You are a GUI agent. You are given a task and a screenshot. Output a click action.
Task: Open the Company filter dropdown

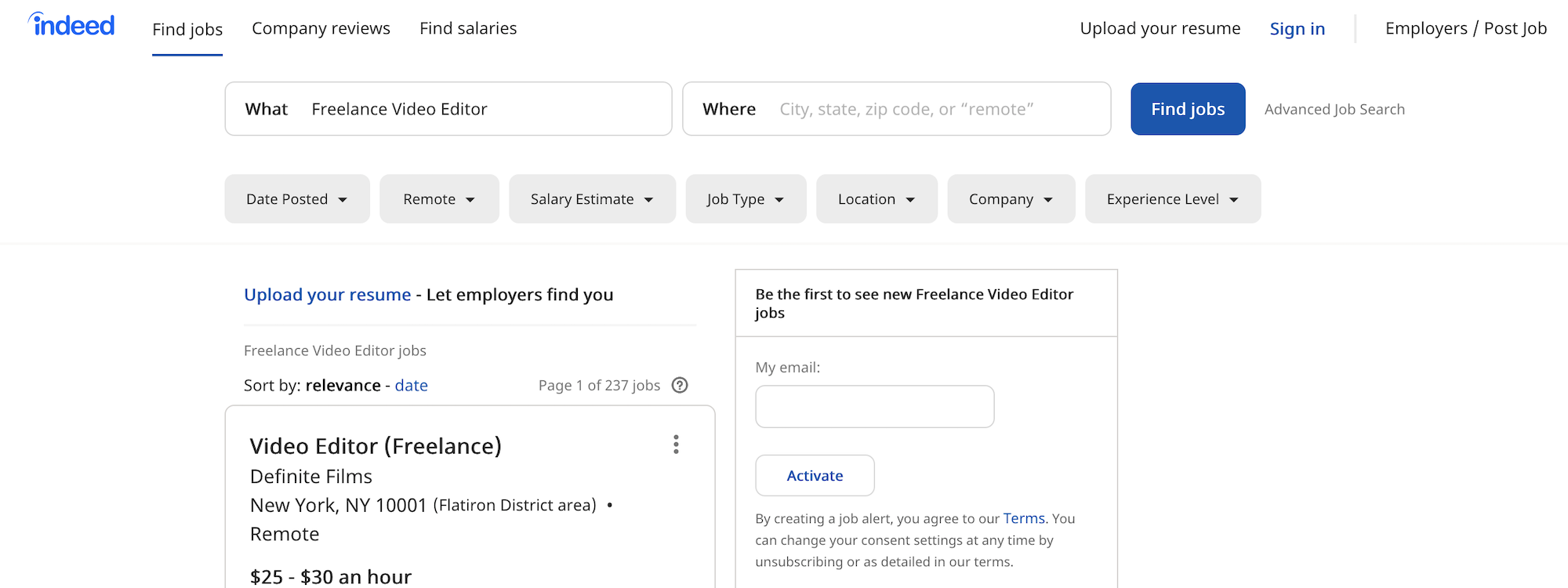1011,199
